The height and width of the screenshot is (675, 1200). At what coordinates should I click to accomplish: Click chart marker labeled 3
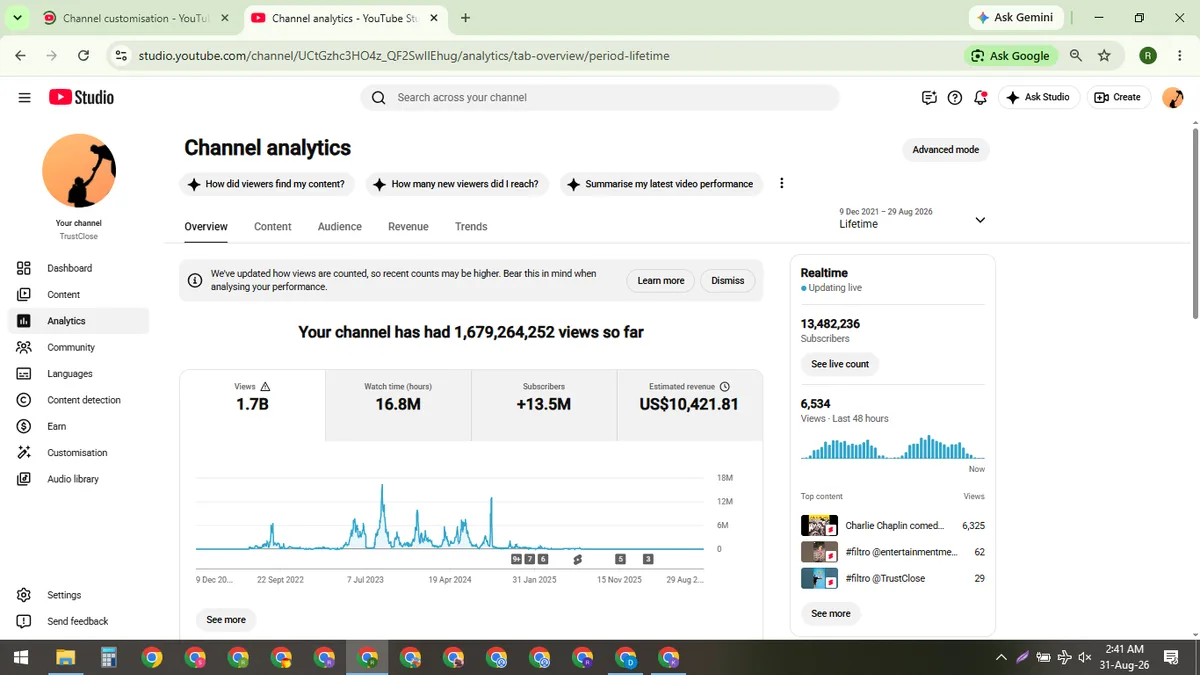(648, 559)
